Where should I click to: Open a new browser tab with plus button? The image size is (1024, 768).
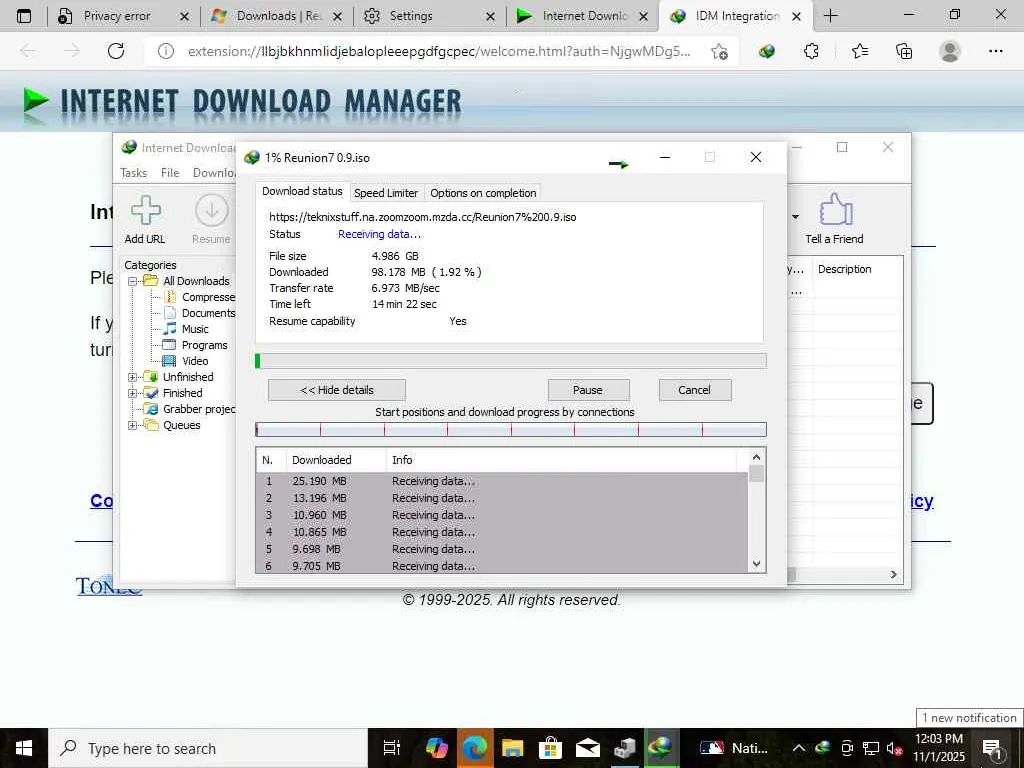pos(830,16)
